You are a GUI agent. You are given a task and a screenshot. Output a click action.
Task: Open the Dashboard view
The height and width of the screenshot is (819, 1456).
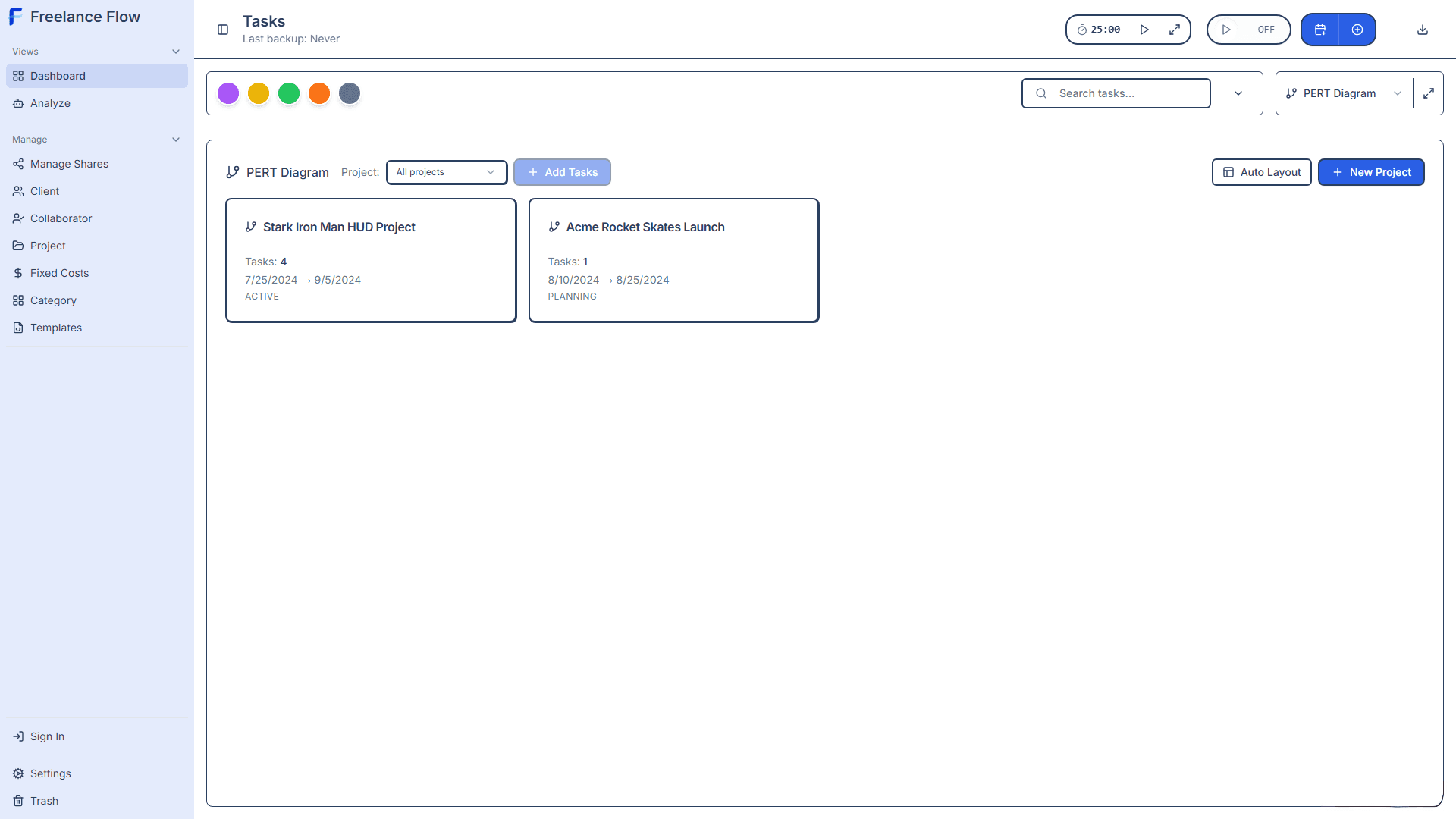pyautogui.click(x=97, y=76)
